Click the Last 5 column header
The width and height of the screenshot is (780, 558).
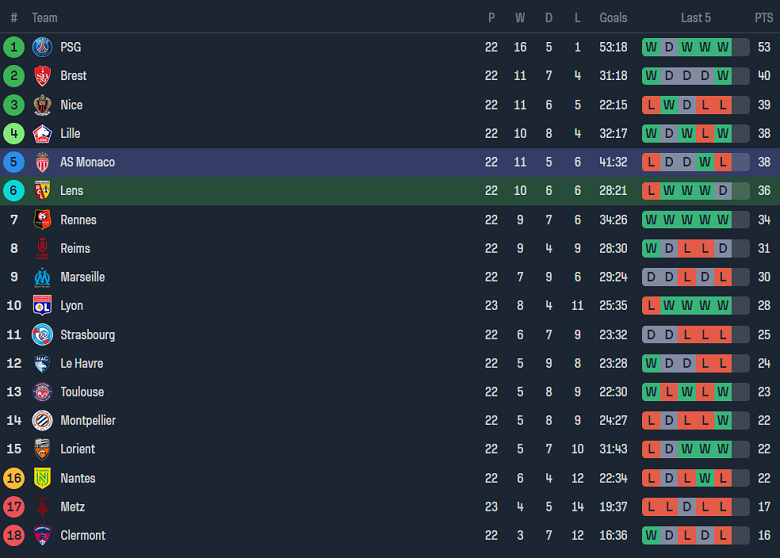tap(696, 18)
